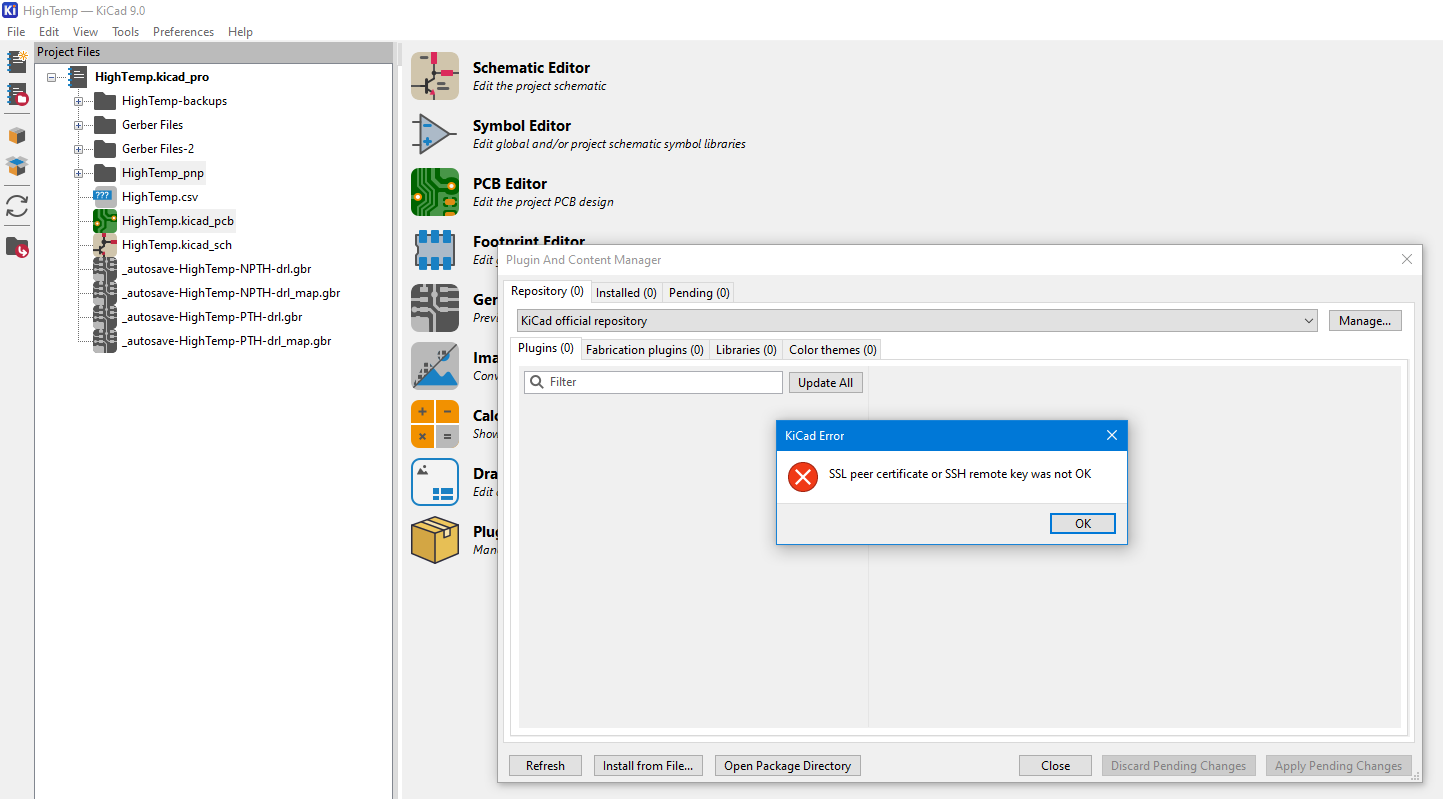Select HighTemp.kicad_sch in the project tree
Screen dimensions: 1443x799
(176, 245)
